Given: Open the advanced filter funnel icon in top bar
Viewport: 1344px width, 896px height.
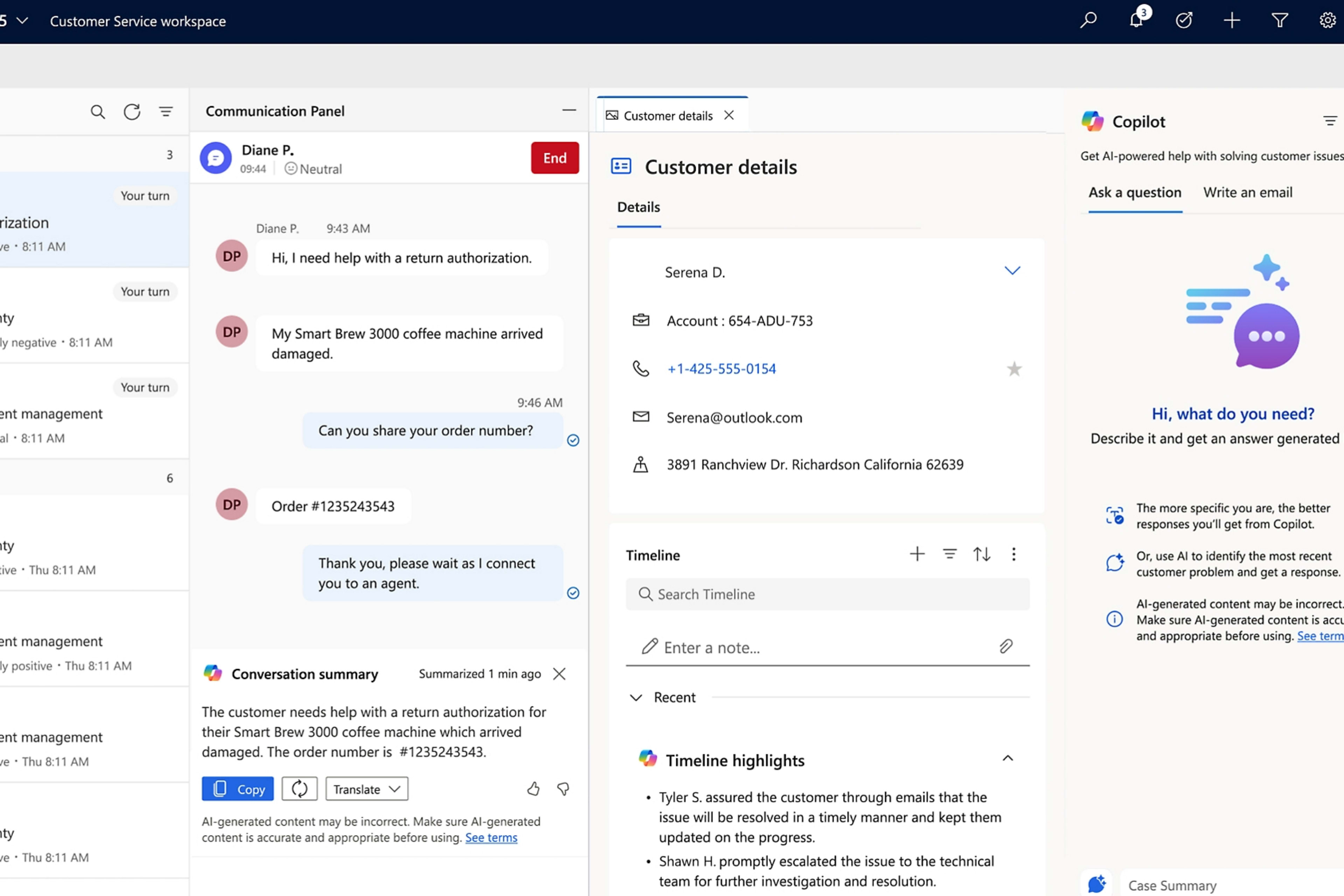Looking at the screenshot, I should 1280,21.
